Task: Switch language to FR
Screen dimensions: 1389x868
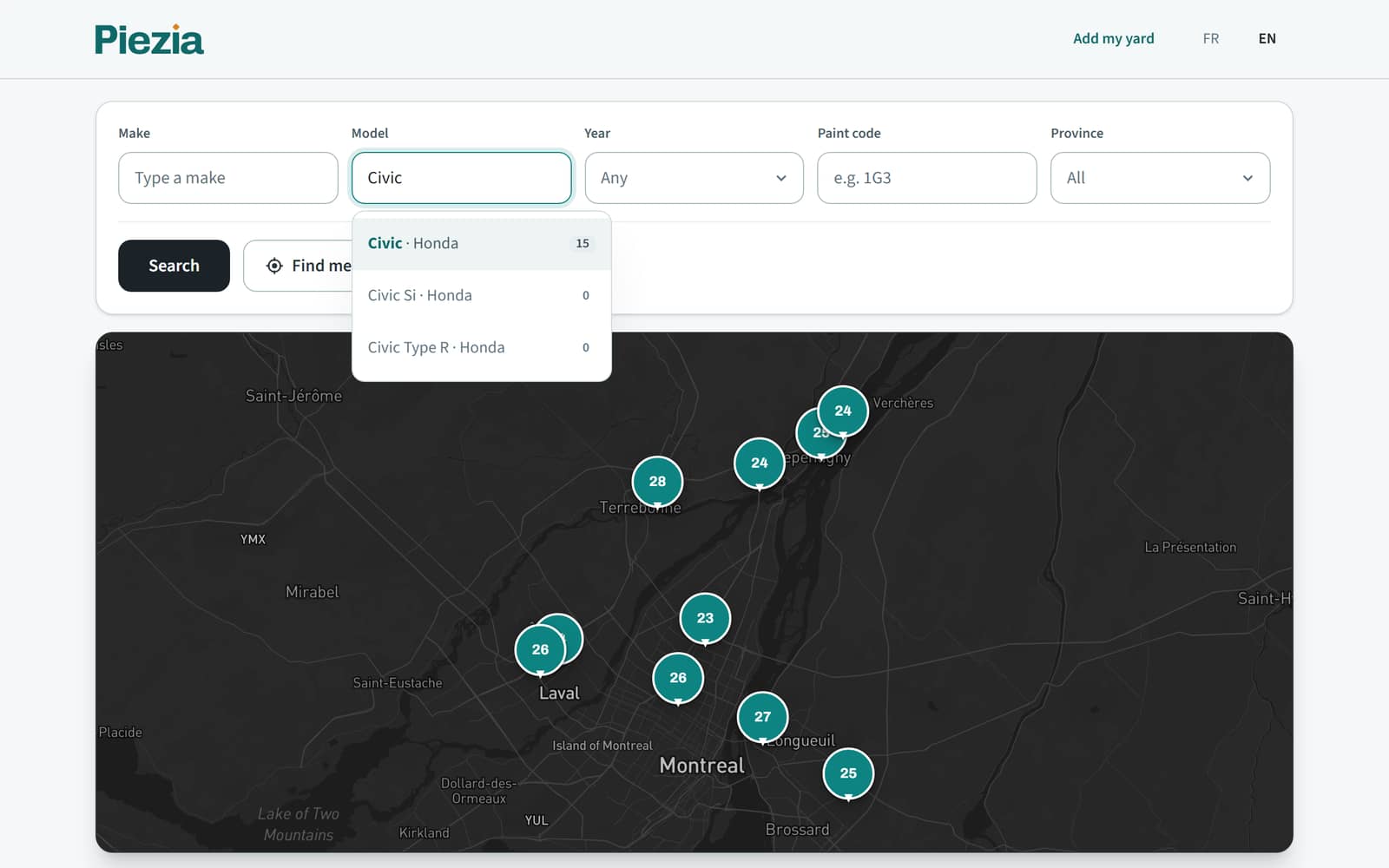Action: pos(1210,38)
